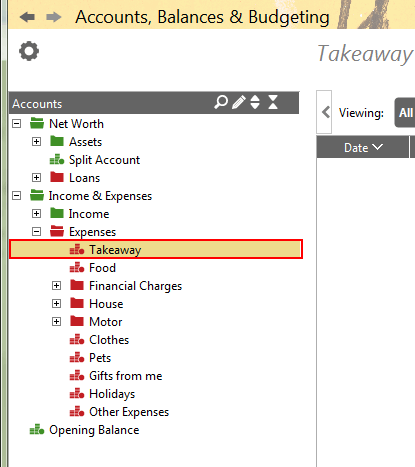Click the forward navigation arrow
The height and width of the screenshot is (467, 415).
click(53, 17)
